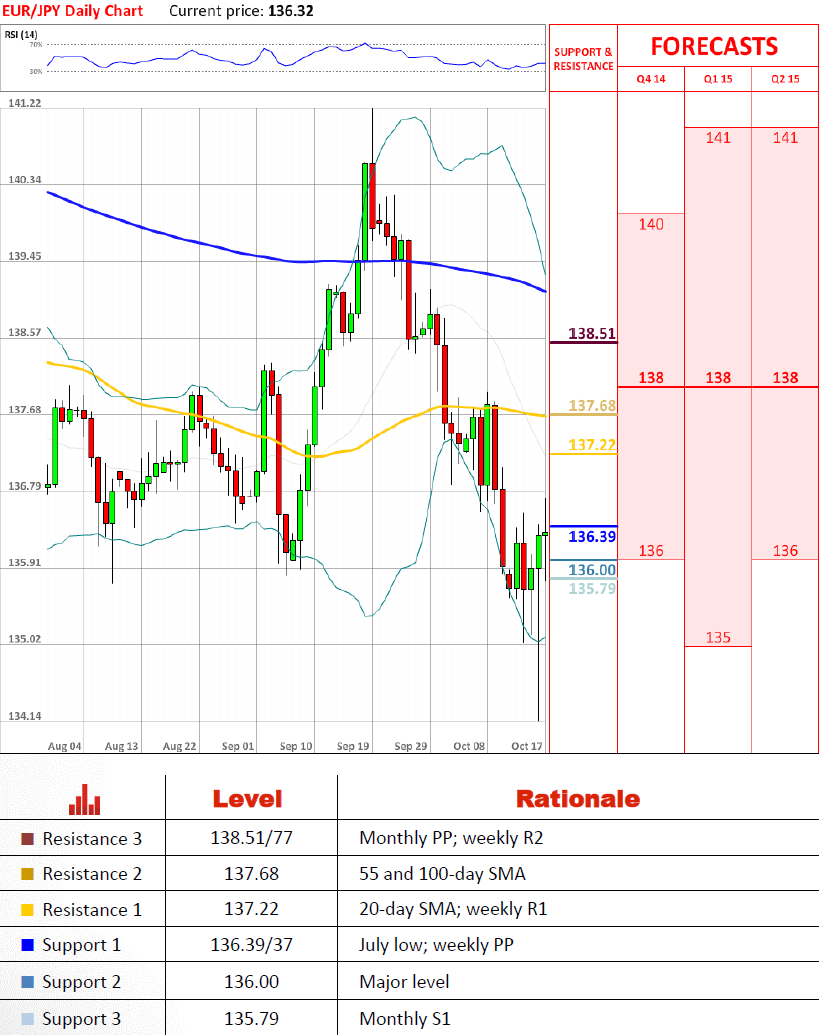Click the 135 forecast in Q1 15 column

click(x=718, y=638)
